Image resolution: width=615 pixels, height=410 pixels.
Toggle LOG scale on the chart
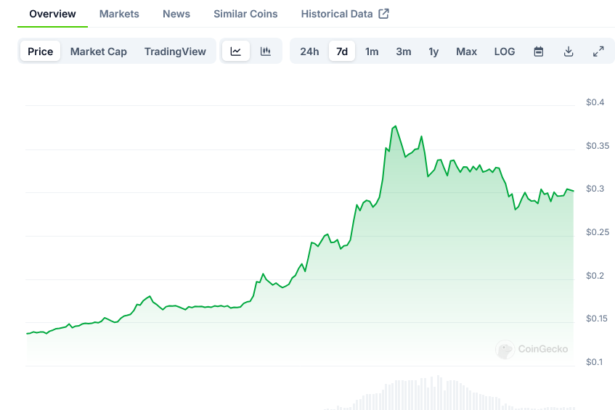(504, 51)
